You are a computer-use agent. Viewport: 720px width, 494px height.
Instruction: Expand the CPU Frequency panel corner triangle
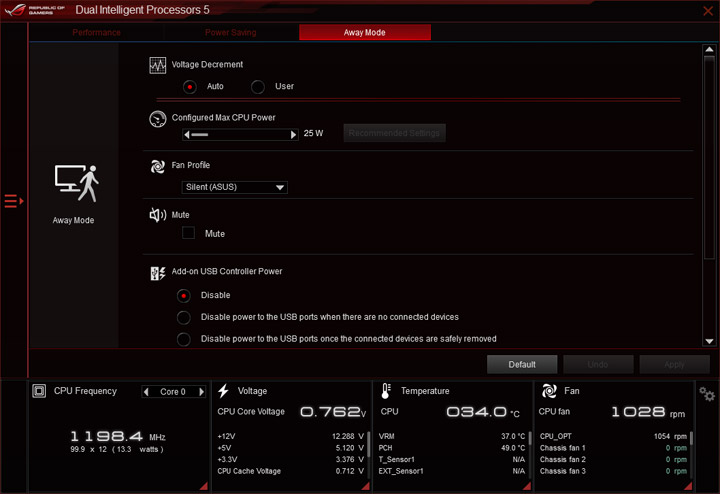pyautogui.click(x=203, y=486)
